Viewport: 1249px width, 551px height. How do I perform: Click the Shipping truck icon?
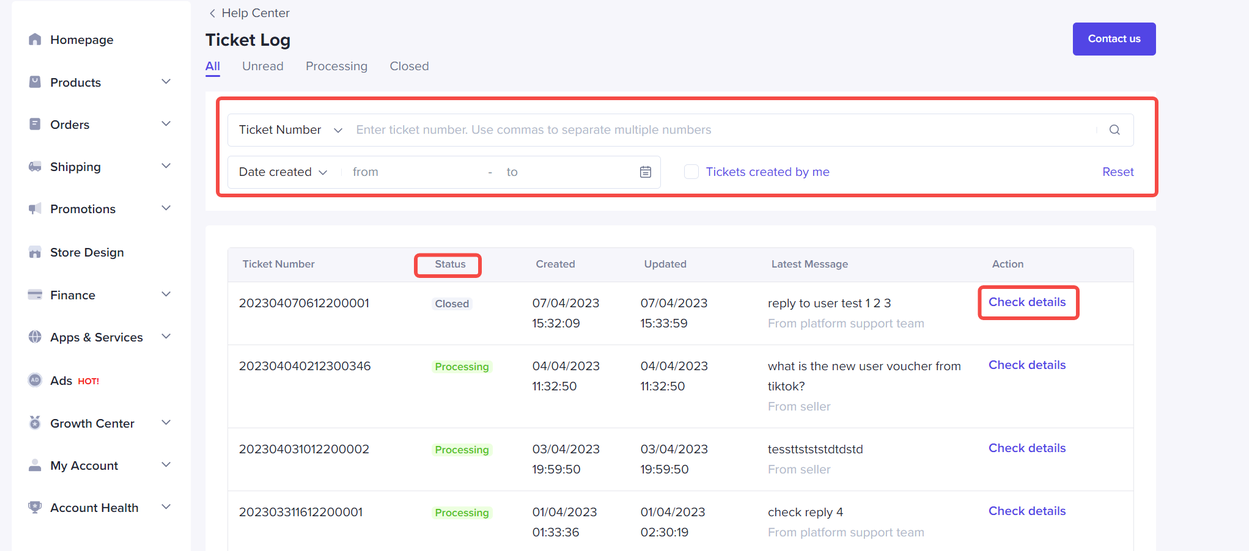click(x=35, y=167)
